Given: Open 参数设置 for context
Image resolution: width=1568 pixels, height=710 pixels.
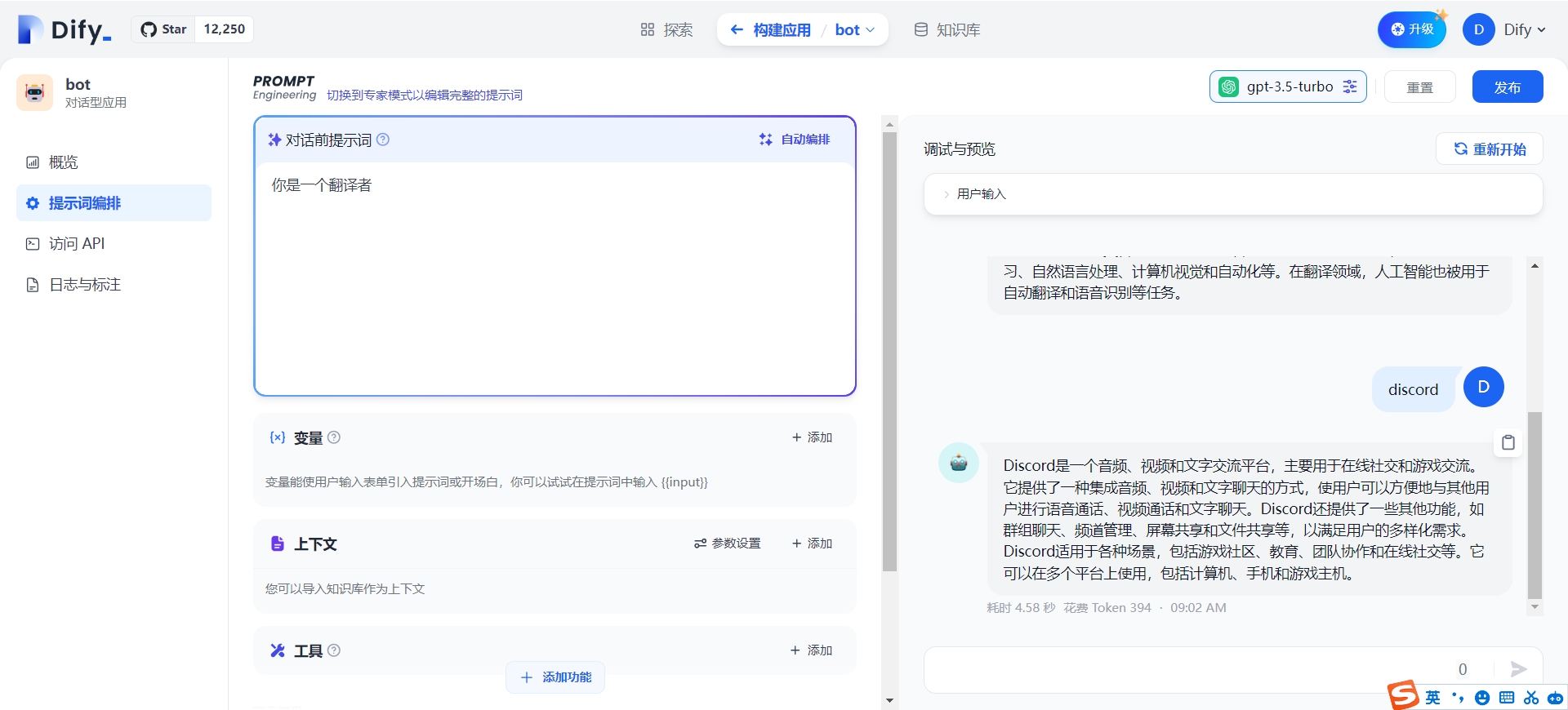Looking at the screenshot, I should [x=727, y=544].
